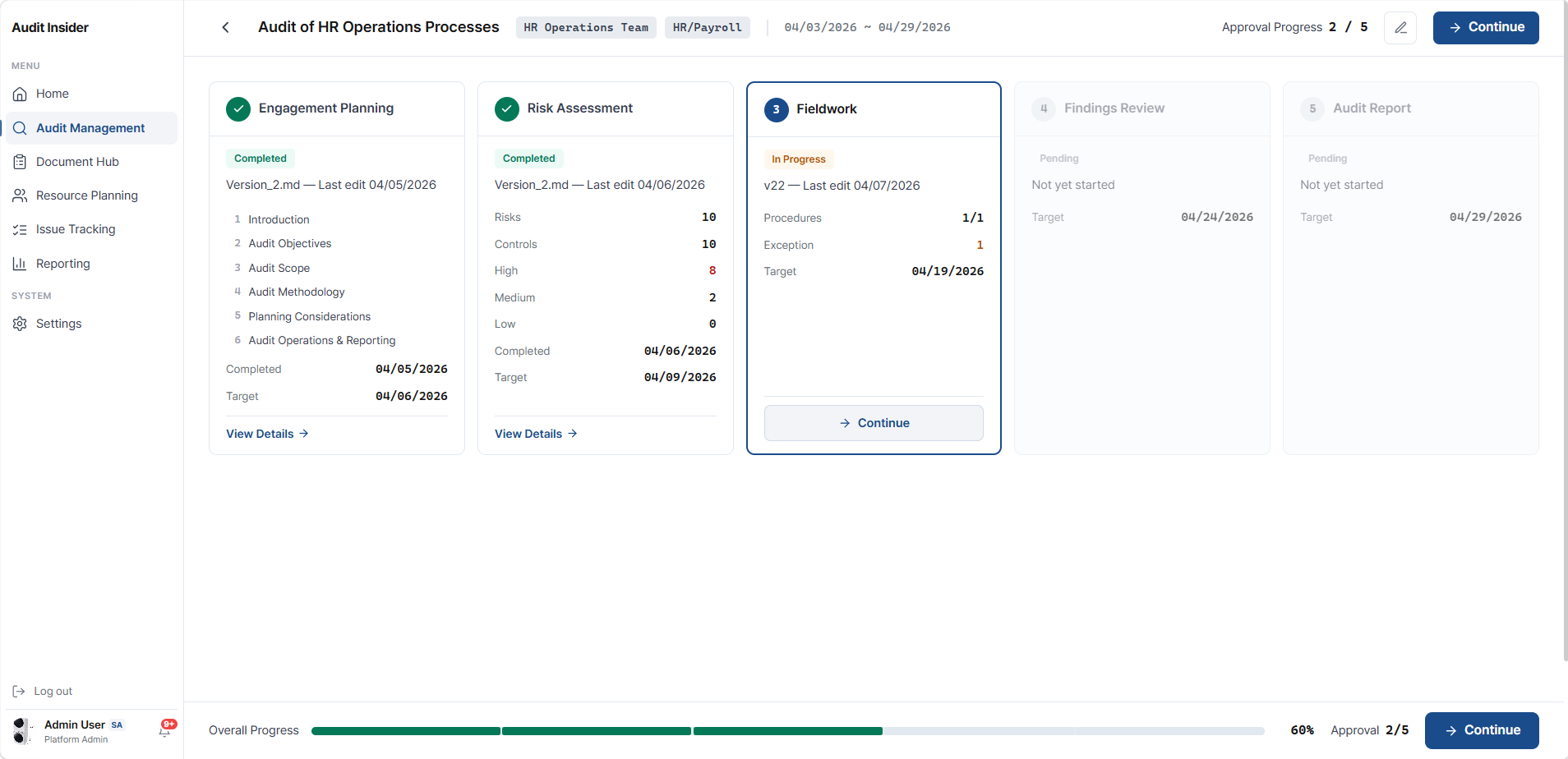1568x759 pixels.
Task: Click the Admin User avatar
Action: [x=22, y=730]
